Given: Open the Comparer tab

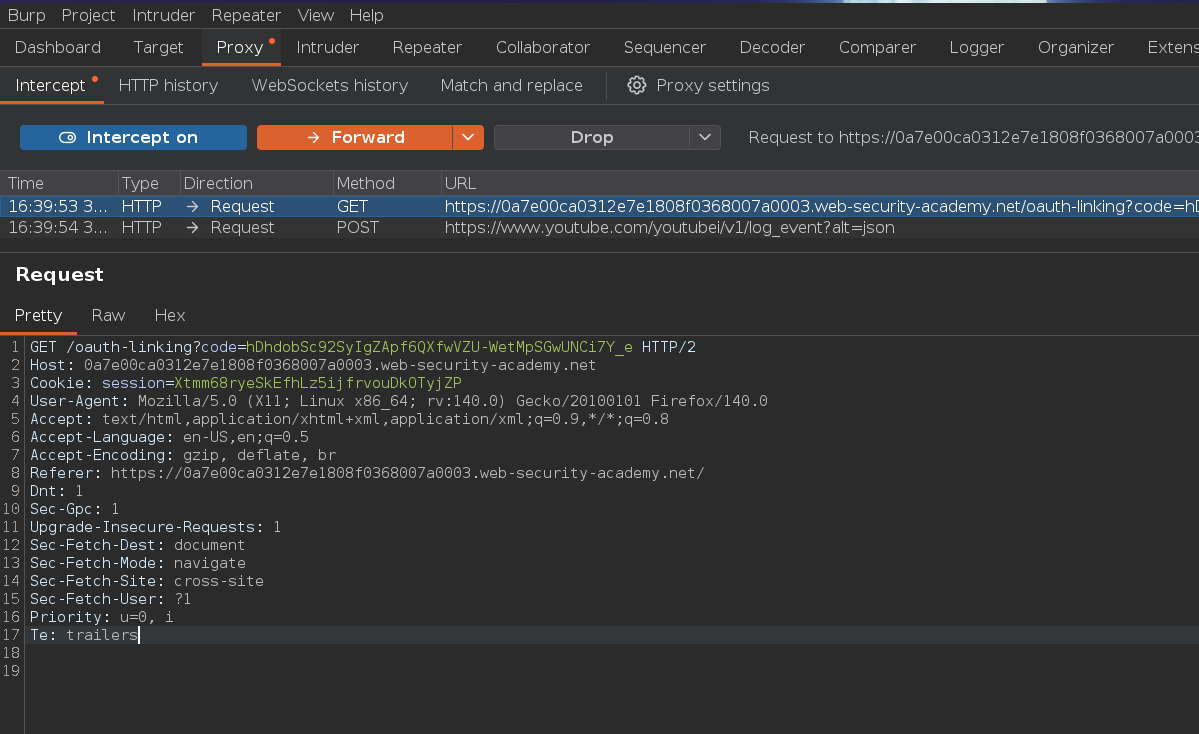Looking at the screenshot, I should click(x=877, y=47).
